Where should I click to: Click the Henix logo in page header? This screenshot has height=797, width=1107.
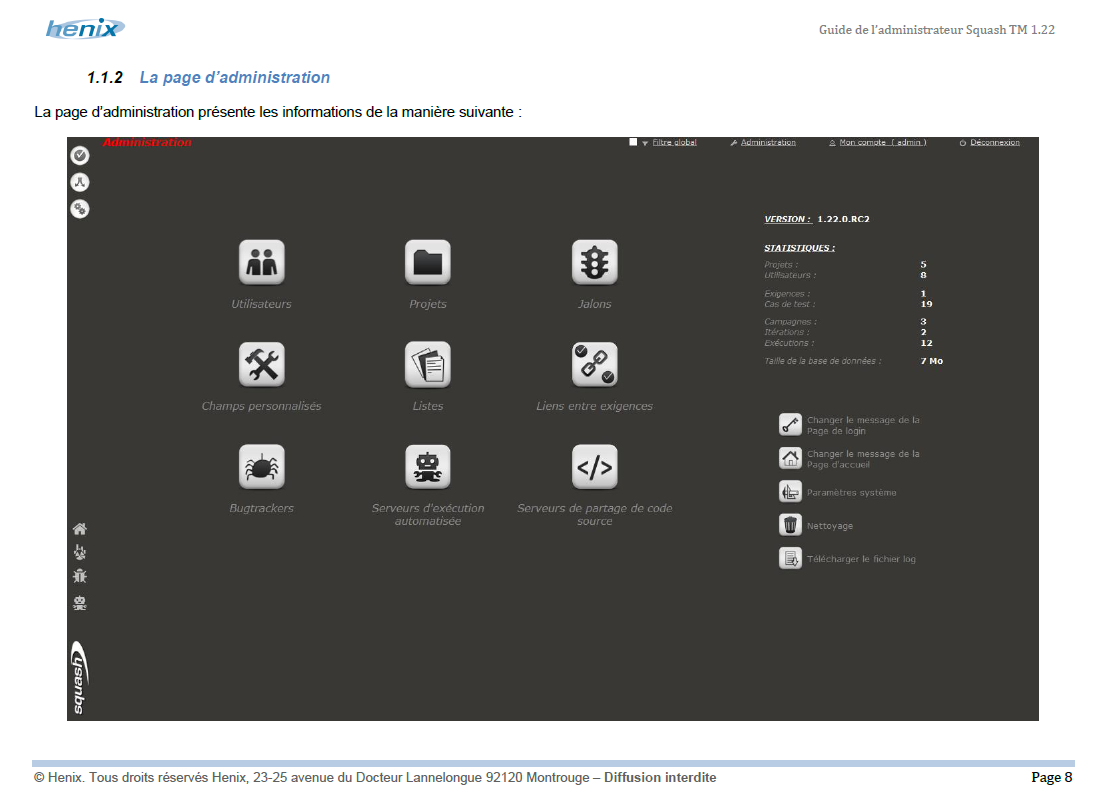click(85, 28)
